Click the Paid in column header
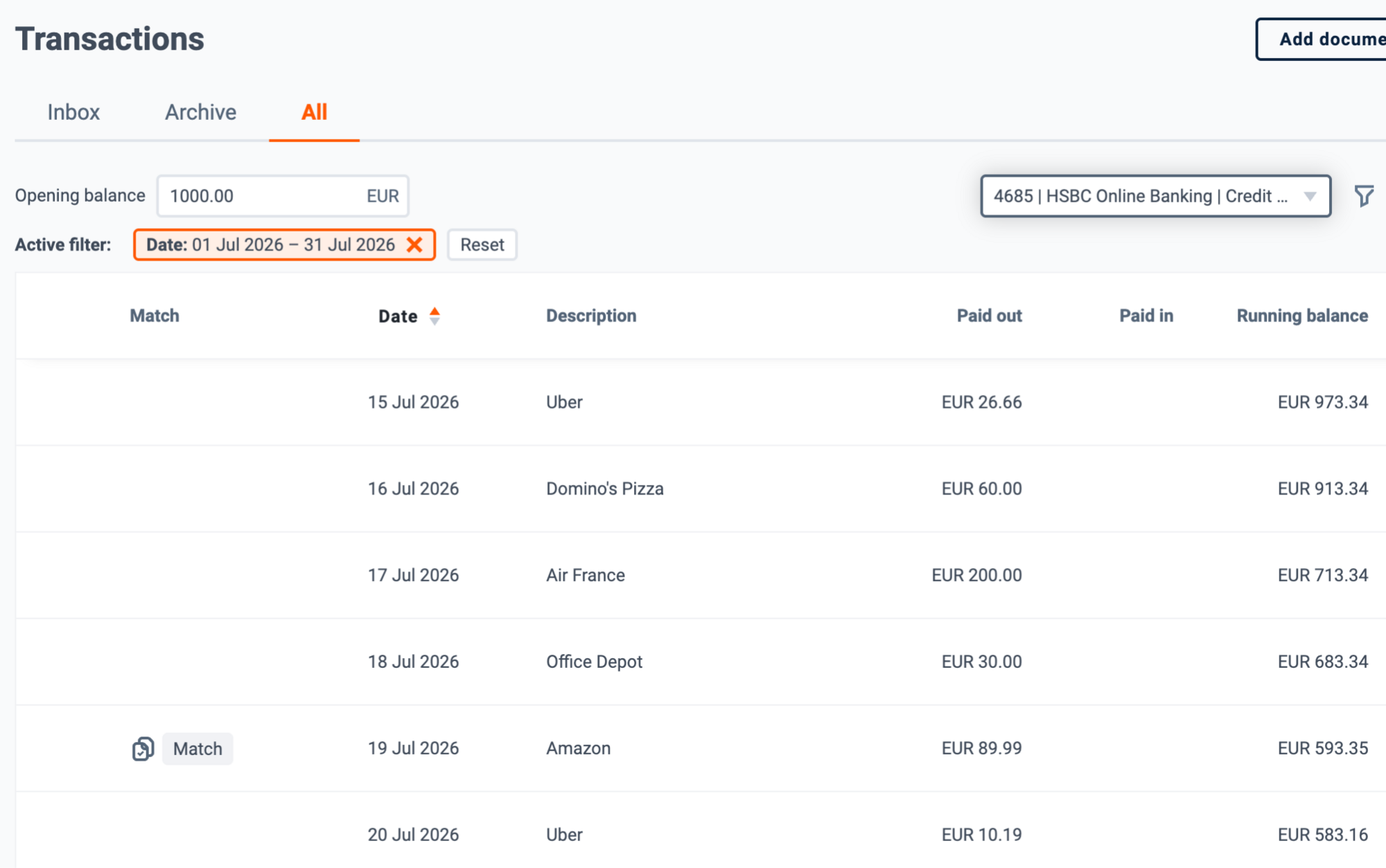1386x868 pixels. coord(1146,316)
